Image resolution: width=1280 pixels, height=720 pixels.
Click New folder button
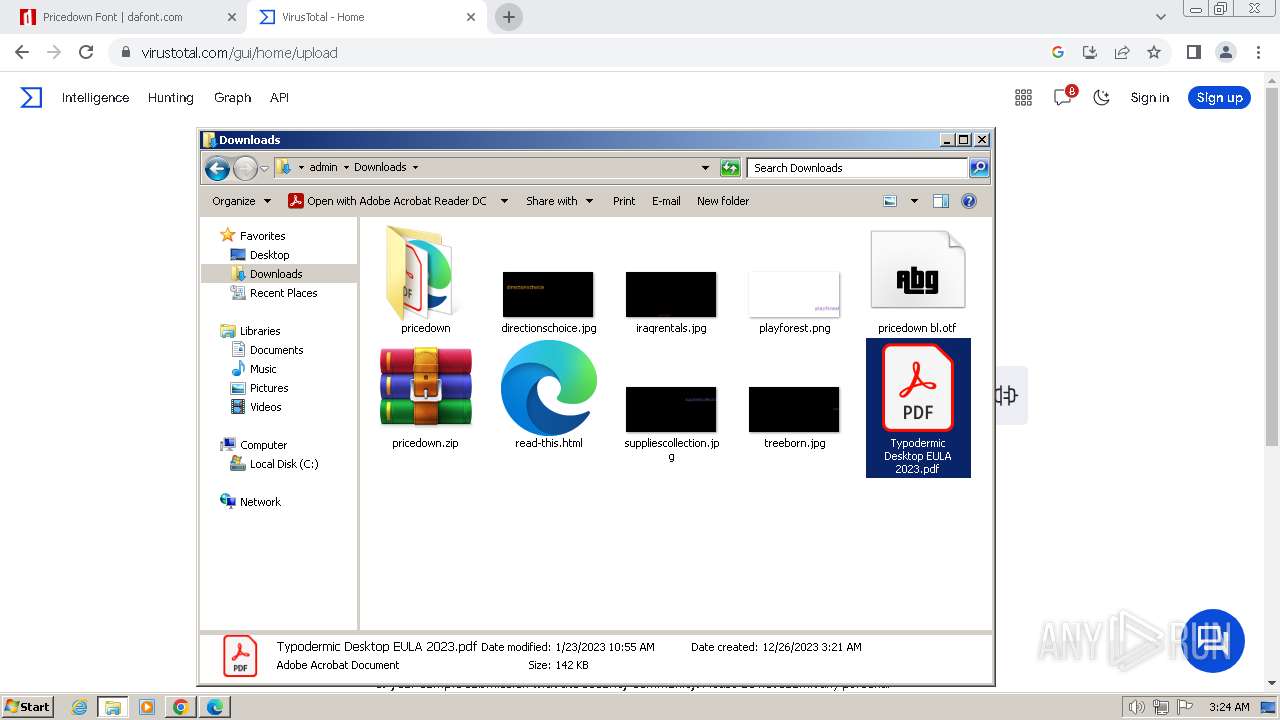coord(723,201)
